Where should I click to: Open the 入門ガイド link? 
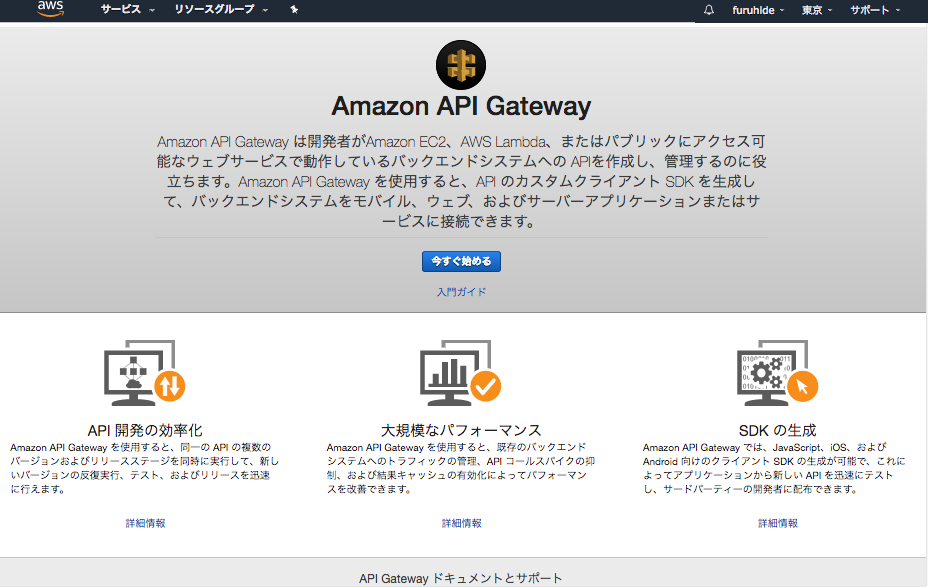[x=463, y=291]
